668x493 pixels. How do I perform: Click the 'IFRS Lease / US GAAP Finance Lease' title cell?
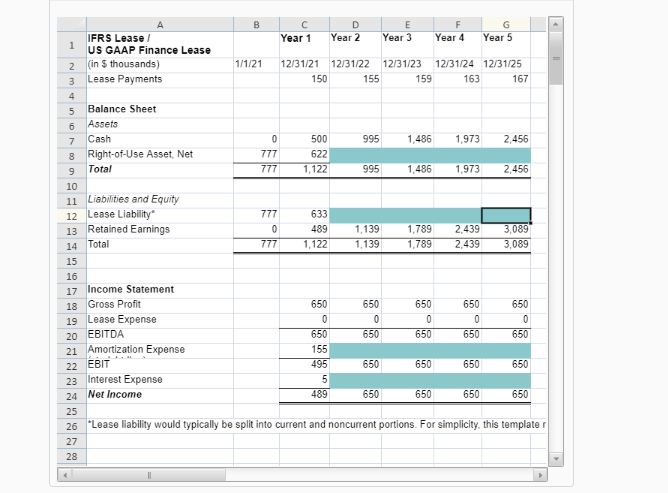[160, 45]
